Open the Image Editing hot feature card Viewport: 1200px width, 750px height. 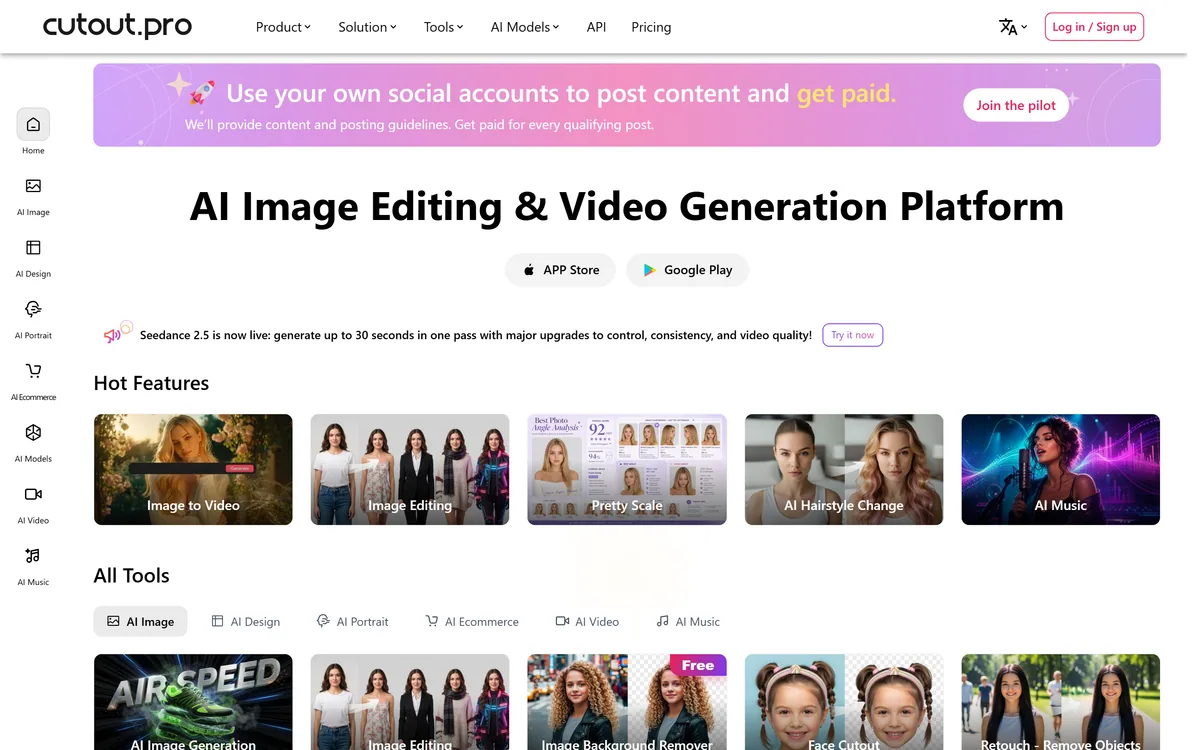410,469
